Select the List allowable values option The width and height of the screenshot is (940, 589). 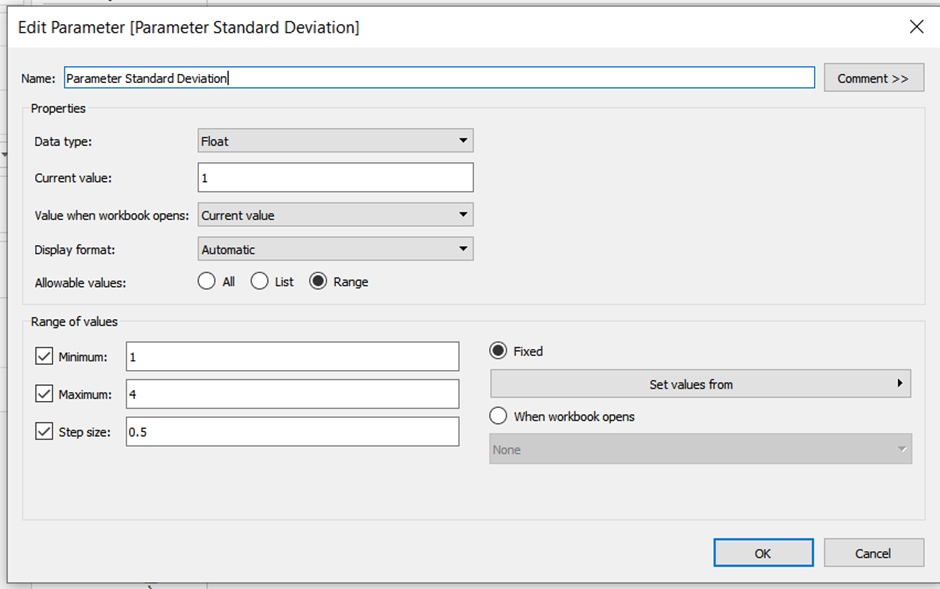260,282
